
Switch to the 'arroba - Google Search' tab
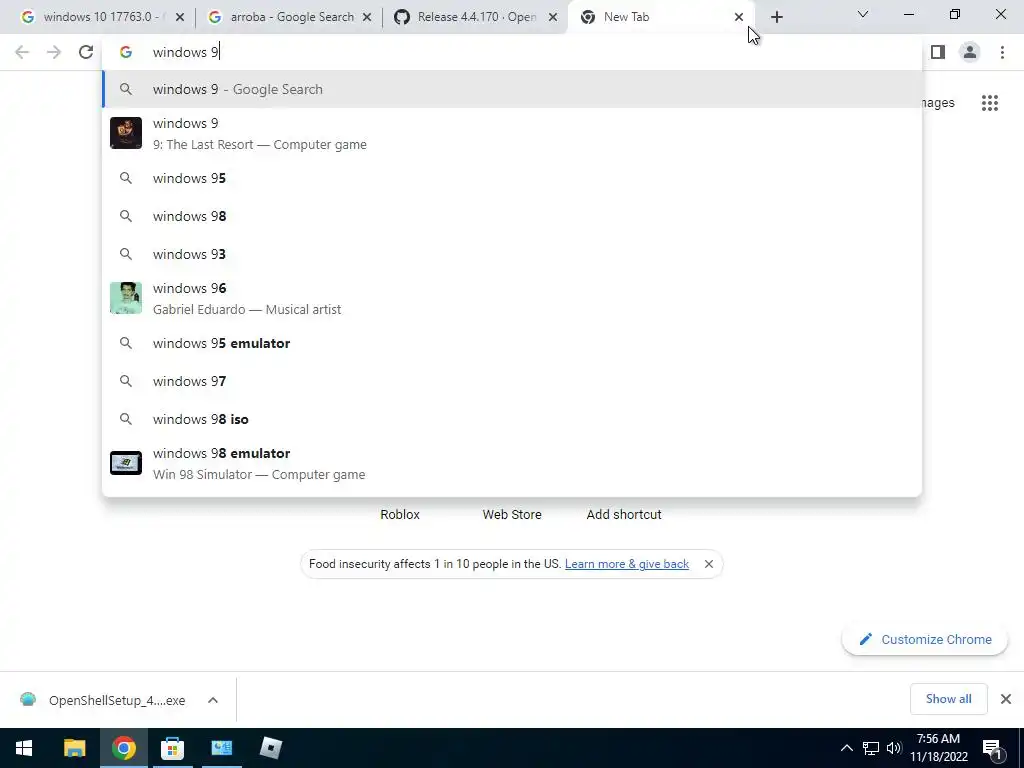(x=290, y=17)
